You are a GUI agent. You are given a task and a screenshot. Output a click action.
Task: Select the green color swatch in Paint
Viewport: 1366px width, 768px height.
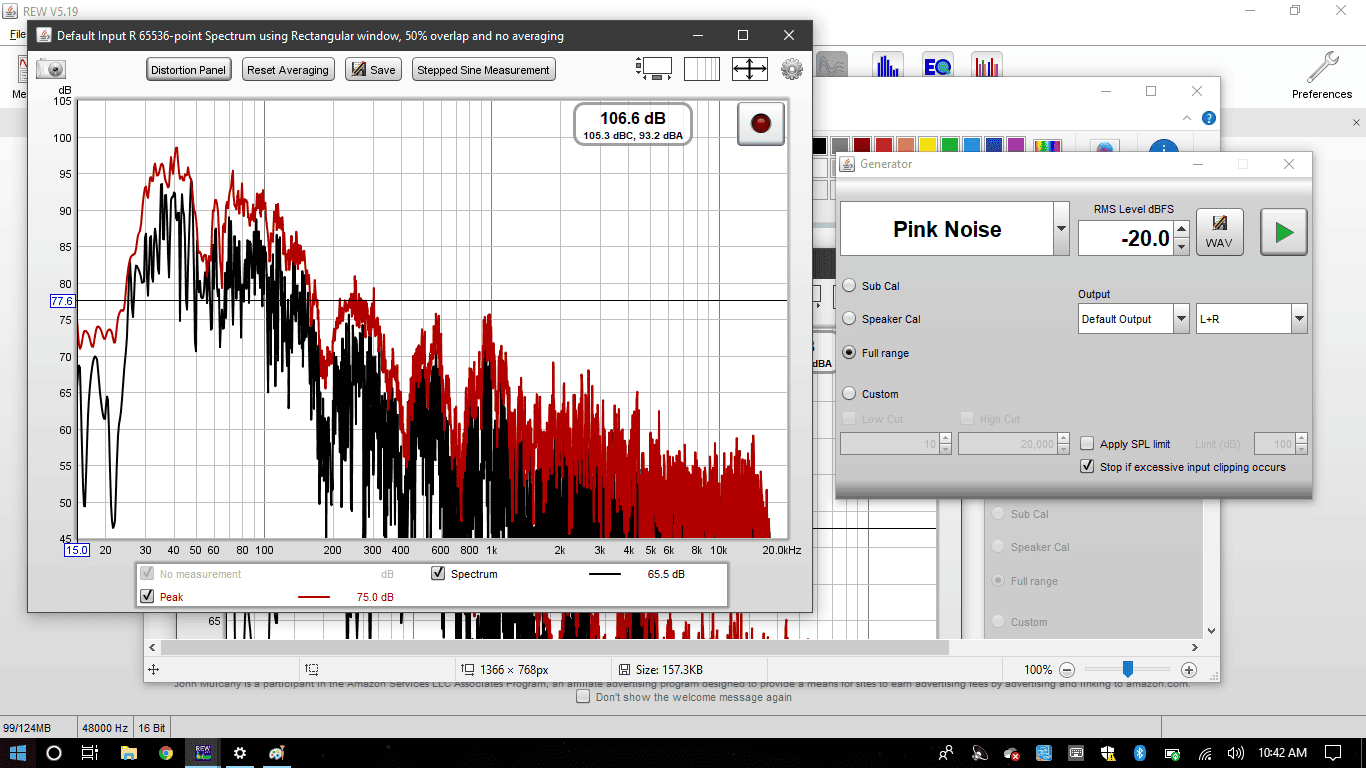point(949,146)
